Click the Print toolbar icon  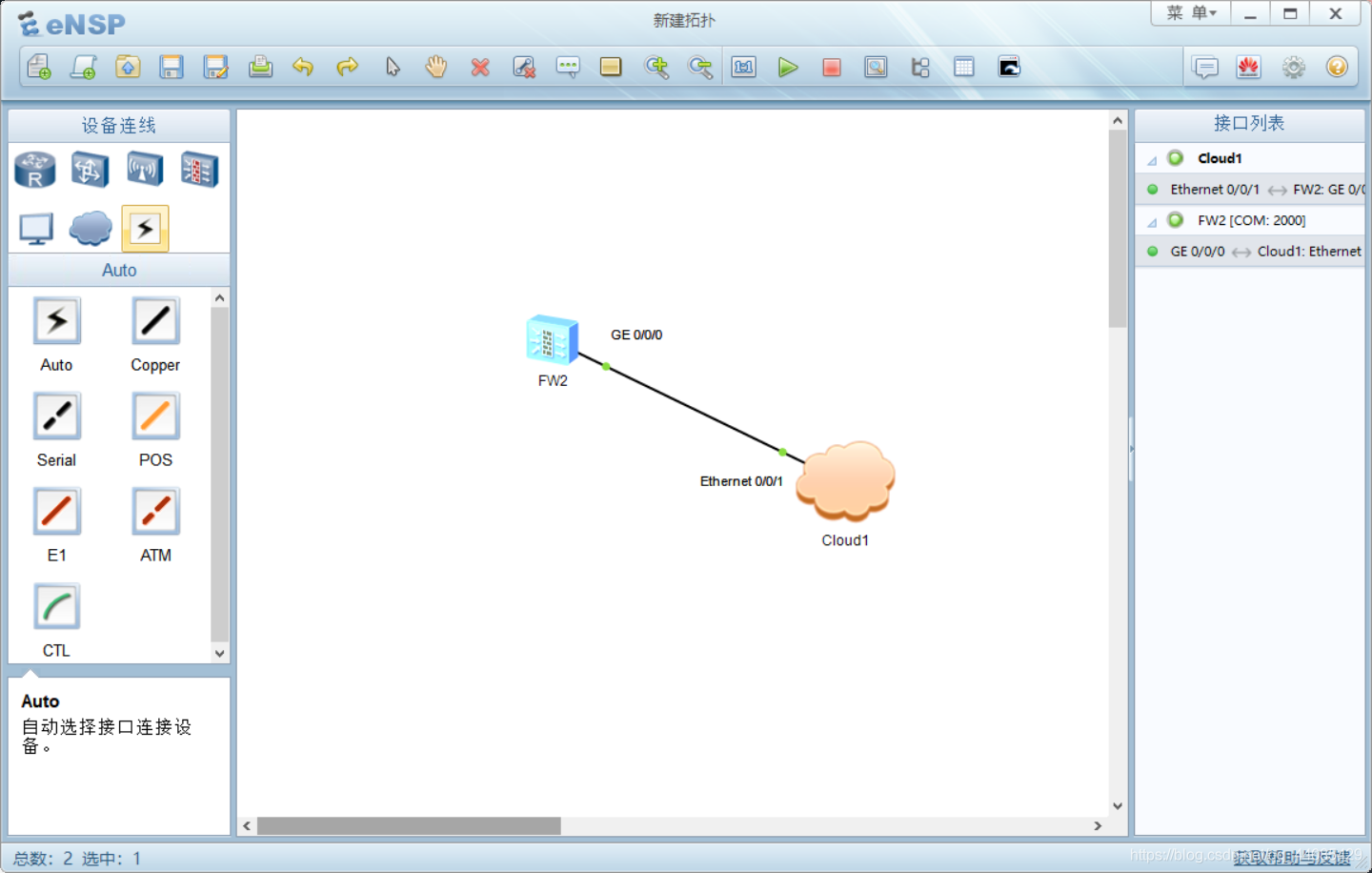[260, 67]
